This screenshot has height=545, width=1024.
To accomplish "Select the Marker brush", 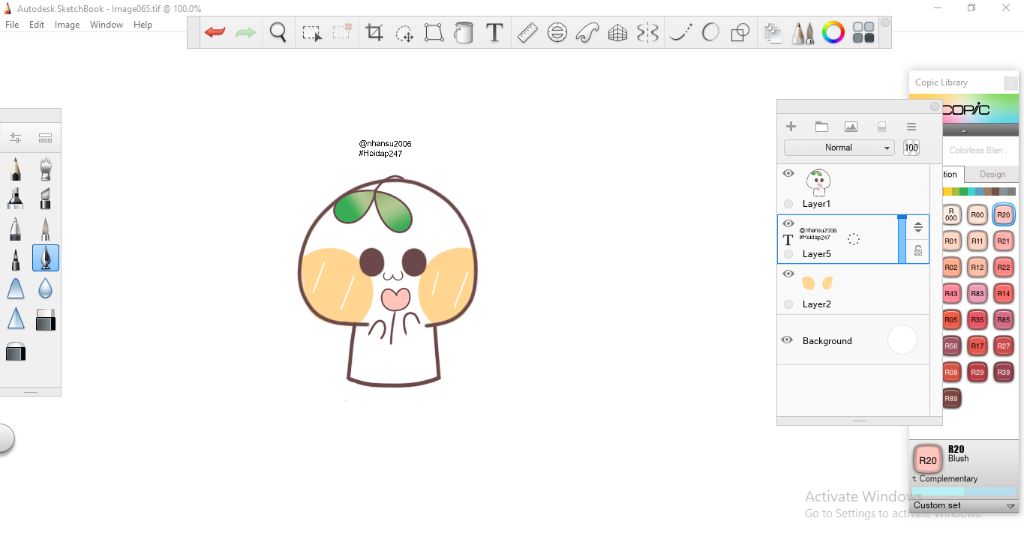I will pyautogui.click(x=16, y=198).
